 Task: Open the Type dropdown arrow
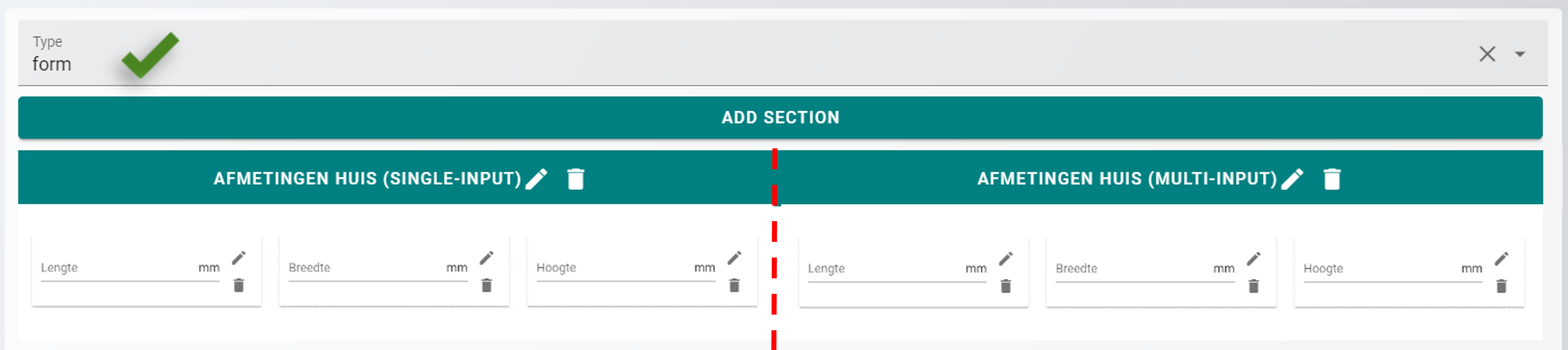coord(1520,54)
